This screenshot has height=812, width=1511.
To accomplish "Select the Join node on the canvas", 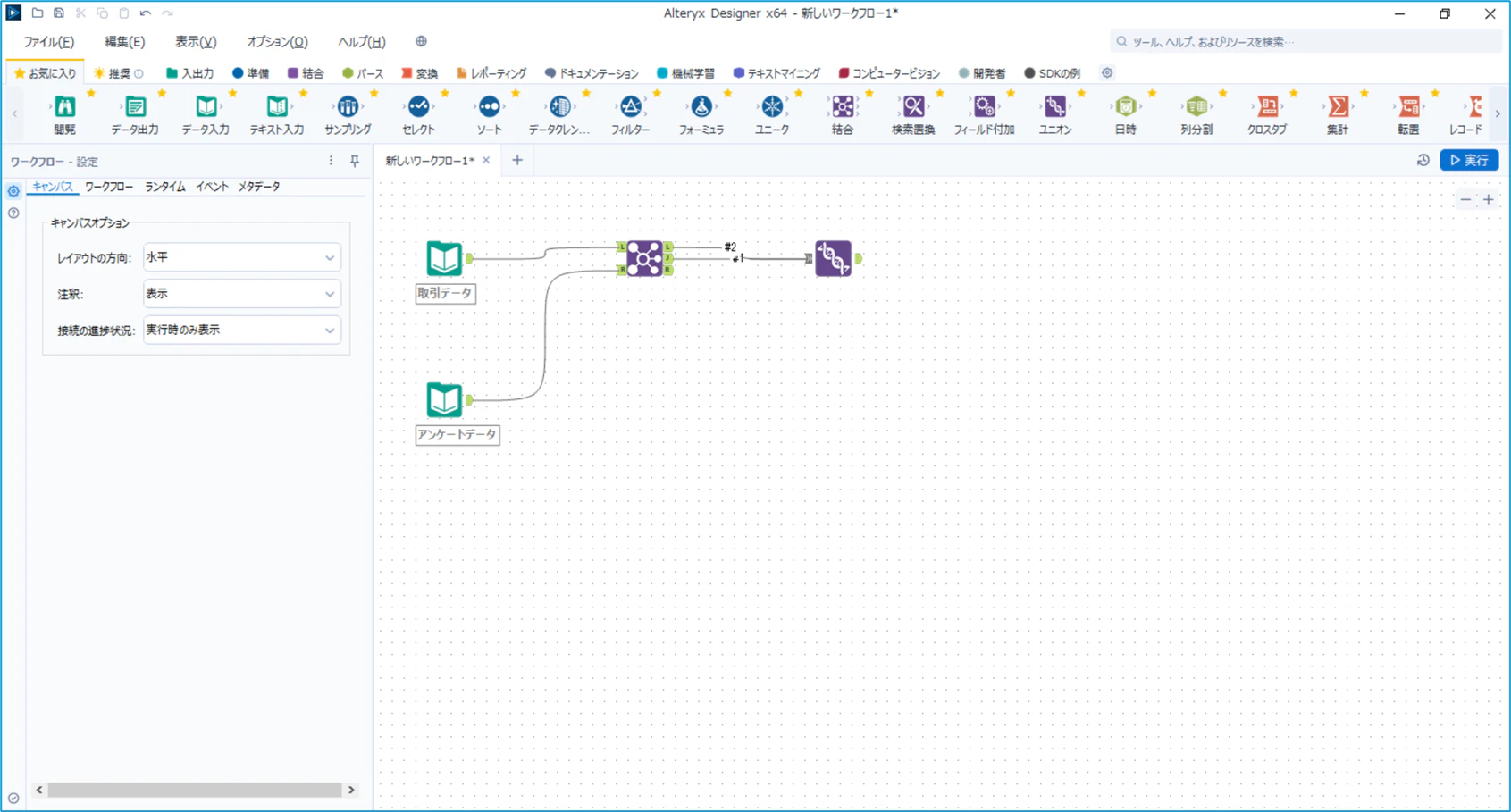I will pos(644,258).
